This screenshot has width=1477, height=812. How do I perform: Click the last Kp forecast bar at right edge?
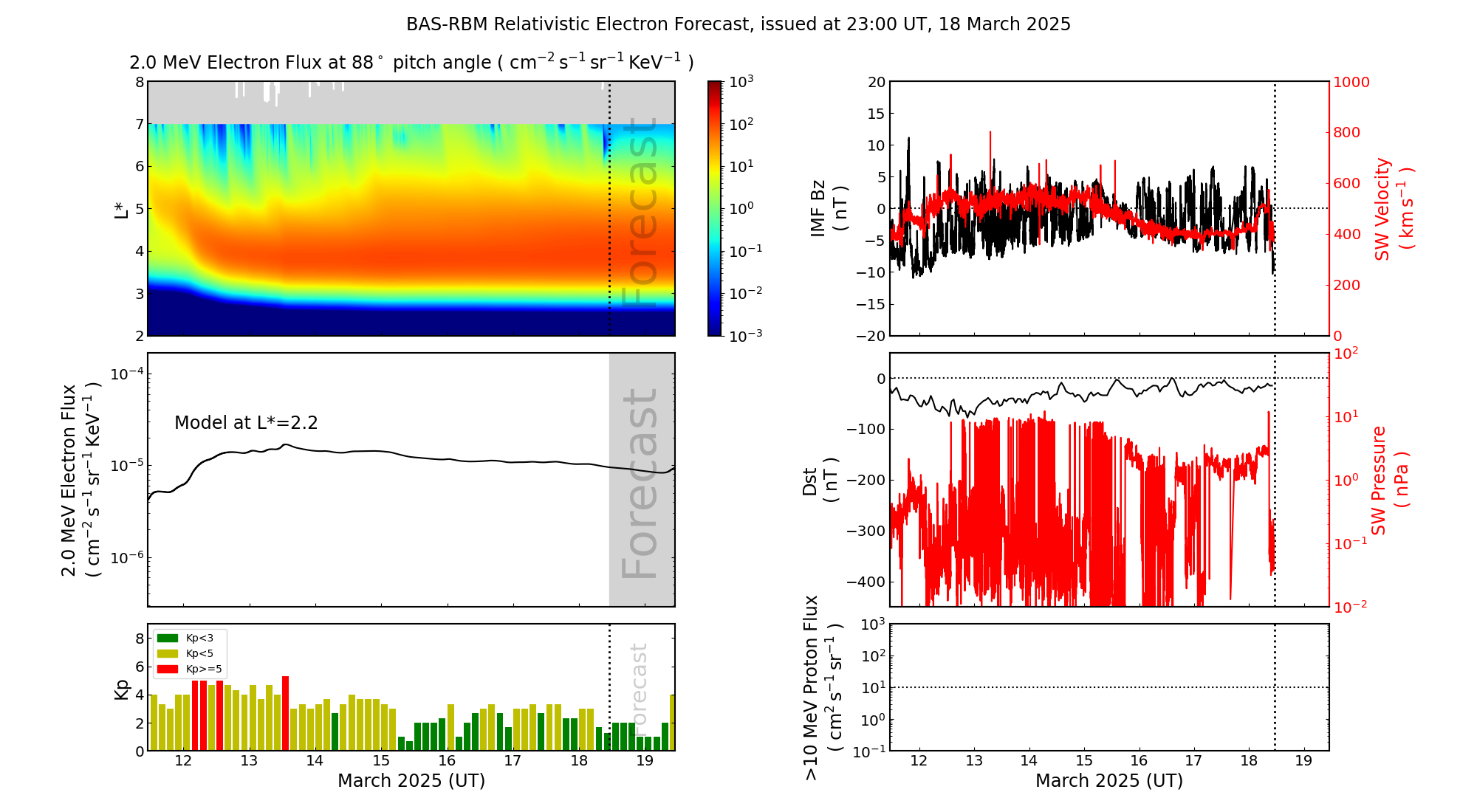(x=672, y=722)
